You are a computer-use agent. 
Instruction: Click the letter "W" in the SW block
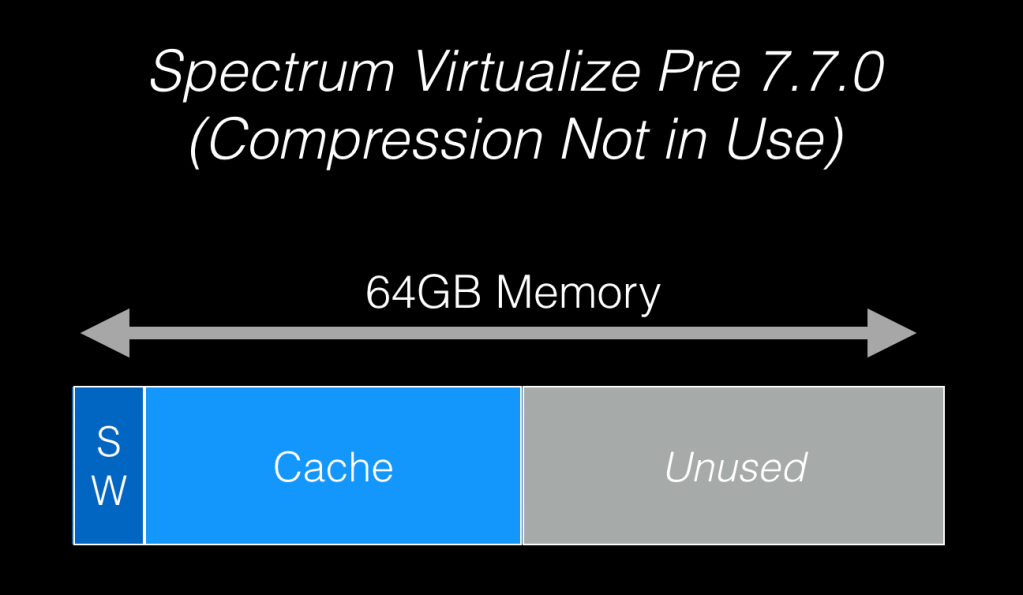[109, 490]
